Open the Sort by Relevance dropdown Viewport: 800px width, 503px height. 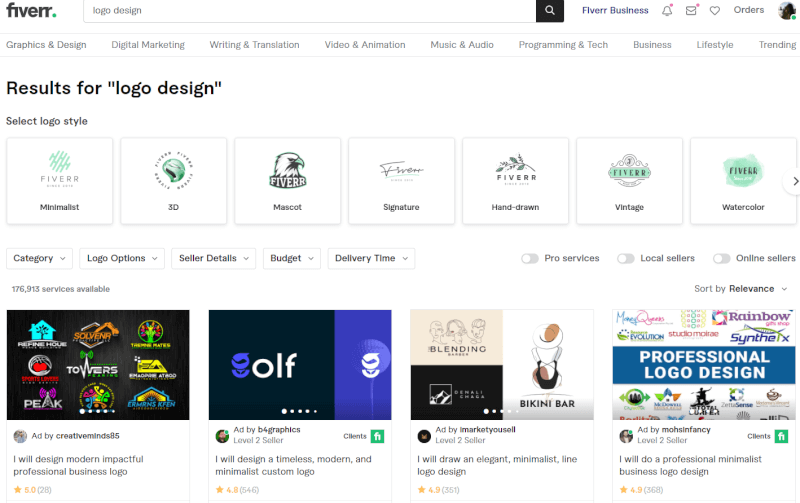(x=741, y=289)
